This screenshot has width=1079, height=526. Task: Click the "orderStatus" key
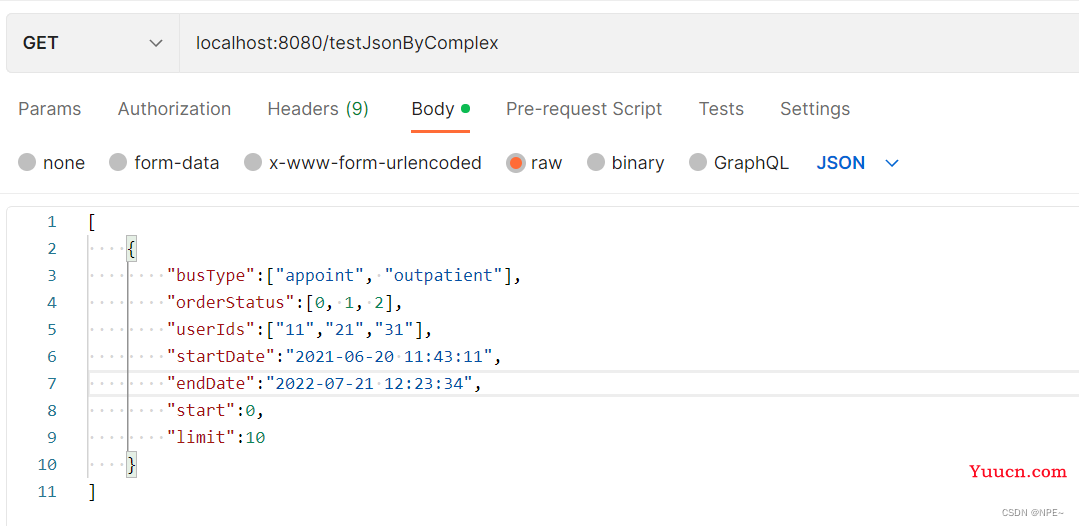point(231,303)
